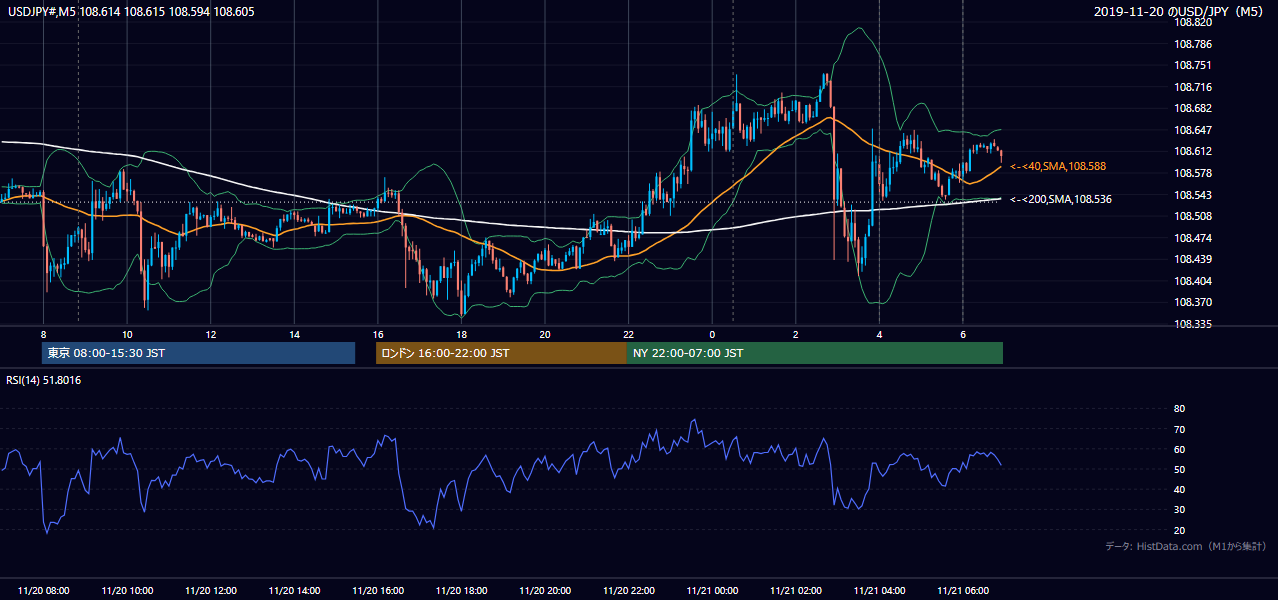
Task: Click price axis value 108.716
Action: pyautogui.click(x=1193, y=87)
